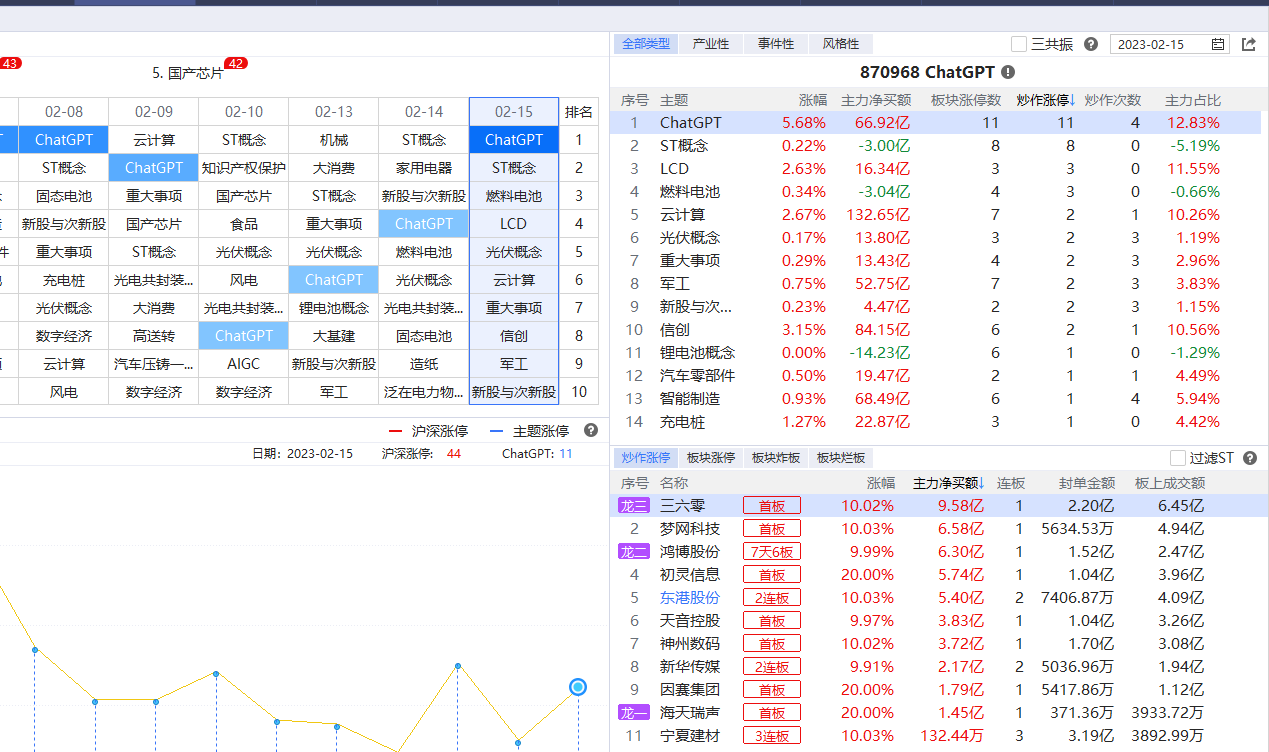The image size is (1269, 752).
Task: Sort stocks by 板上成交额 header
Action: [1170, 483]
